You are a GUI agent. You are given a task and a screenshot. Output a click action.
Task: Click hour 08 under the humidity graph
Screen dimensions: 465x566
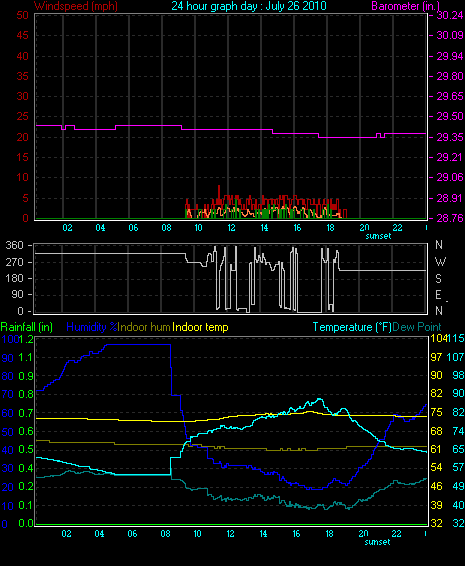165,534
